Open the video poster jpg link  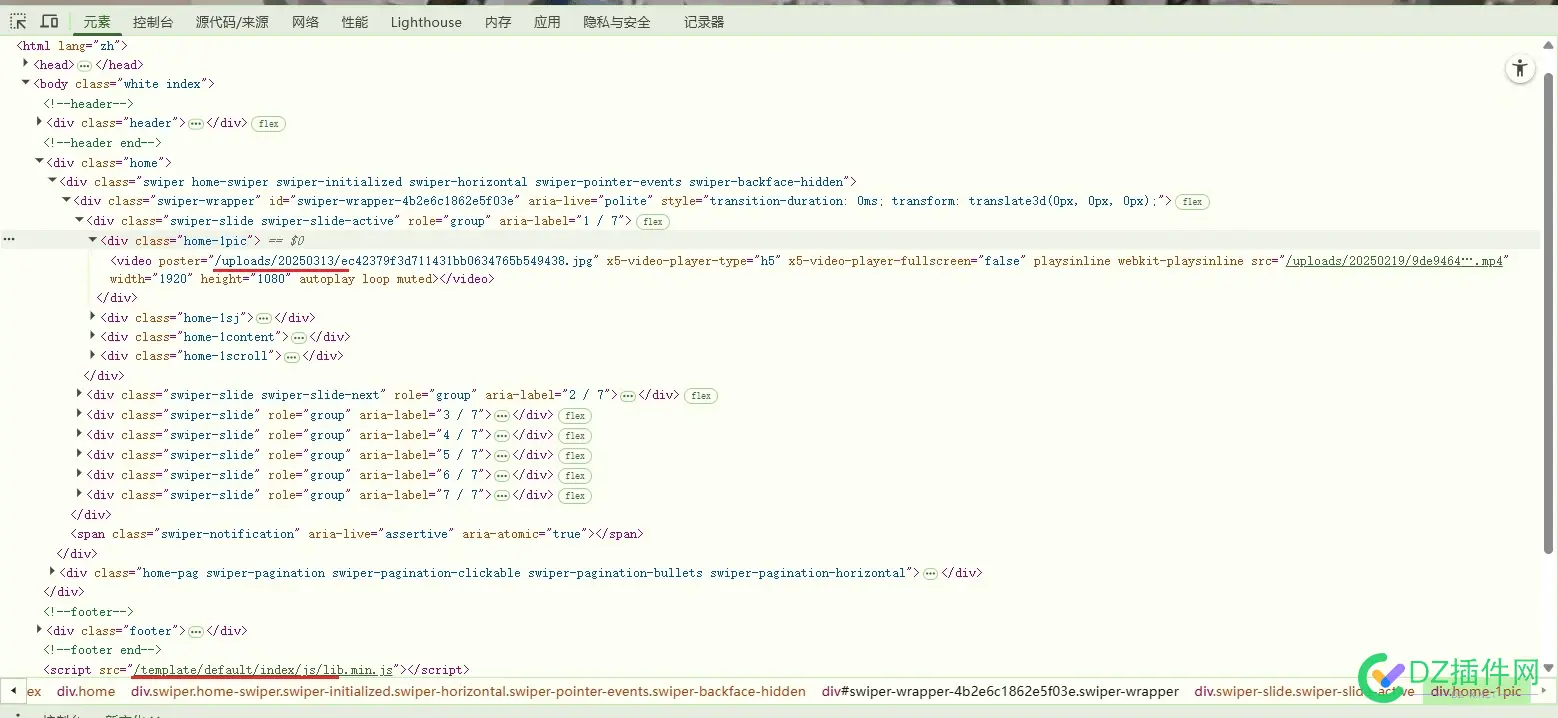[405, 260]
